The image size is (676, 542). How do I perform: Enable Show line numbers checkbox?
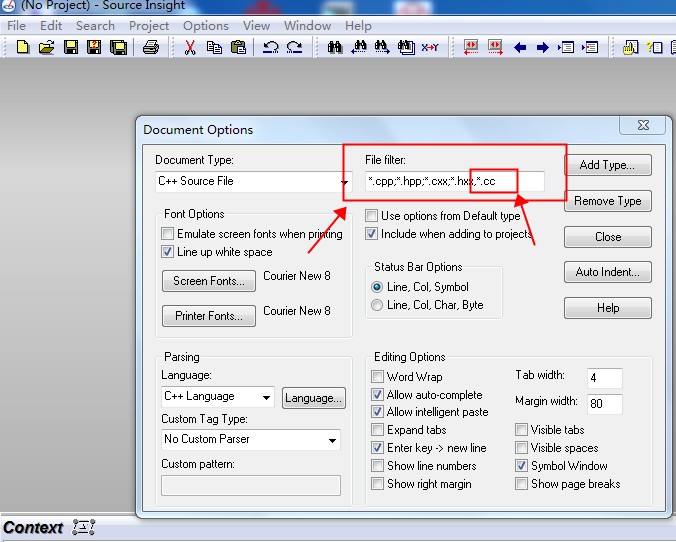[377, 466]
